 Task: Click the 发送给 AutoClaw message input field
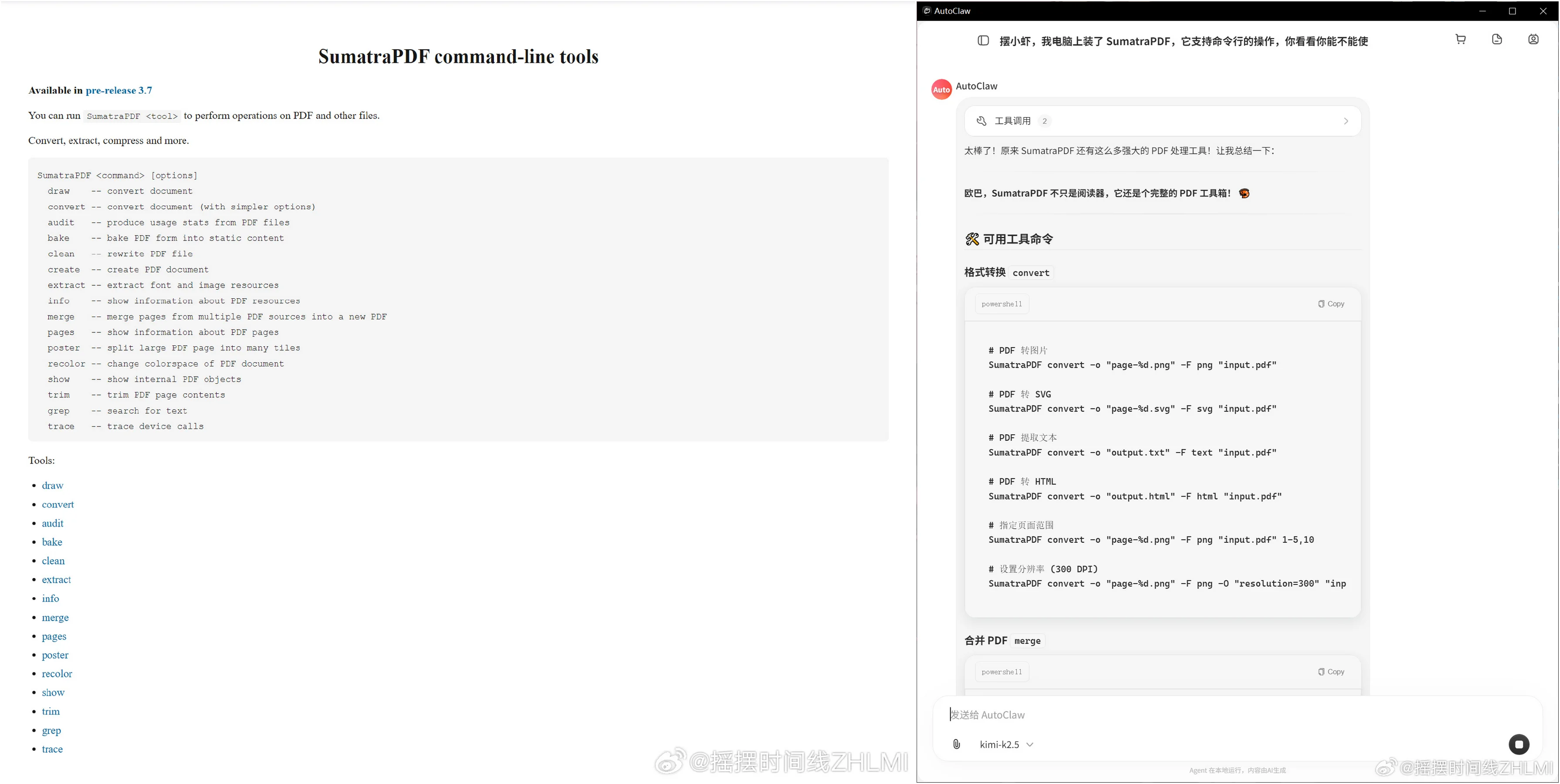click(x=1235, y=714)
